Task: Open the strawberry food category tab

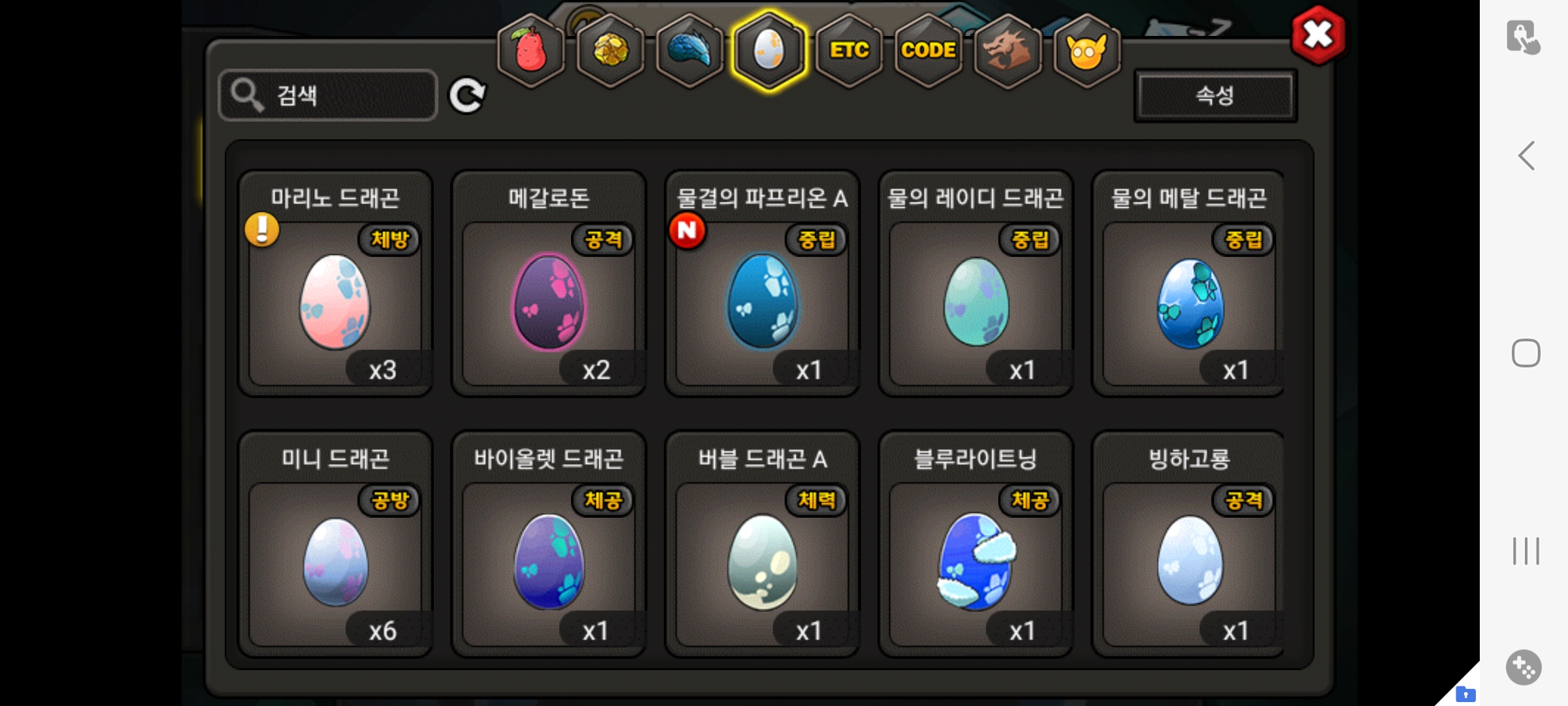Action: (x=531, y=50)
